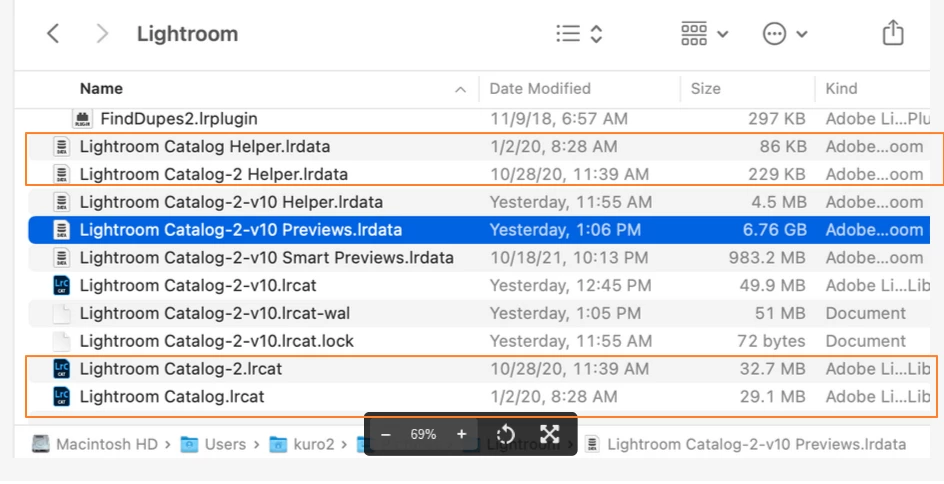Sort by Name column header

(101, 88)
